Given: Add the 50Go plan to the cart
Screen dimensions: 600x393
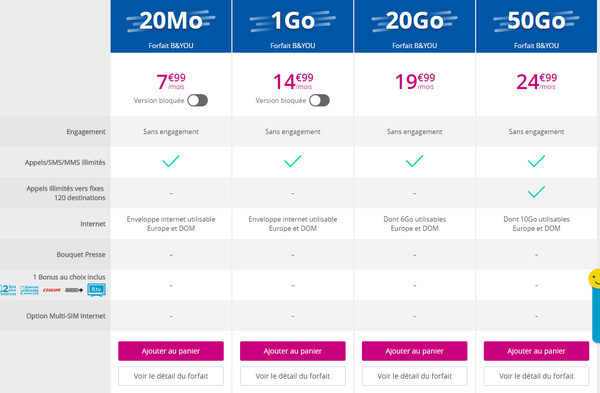Looking at the screenshot, I should 536,351.
